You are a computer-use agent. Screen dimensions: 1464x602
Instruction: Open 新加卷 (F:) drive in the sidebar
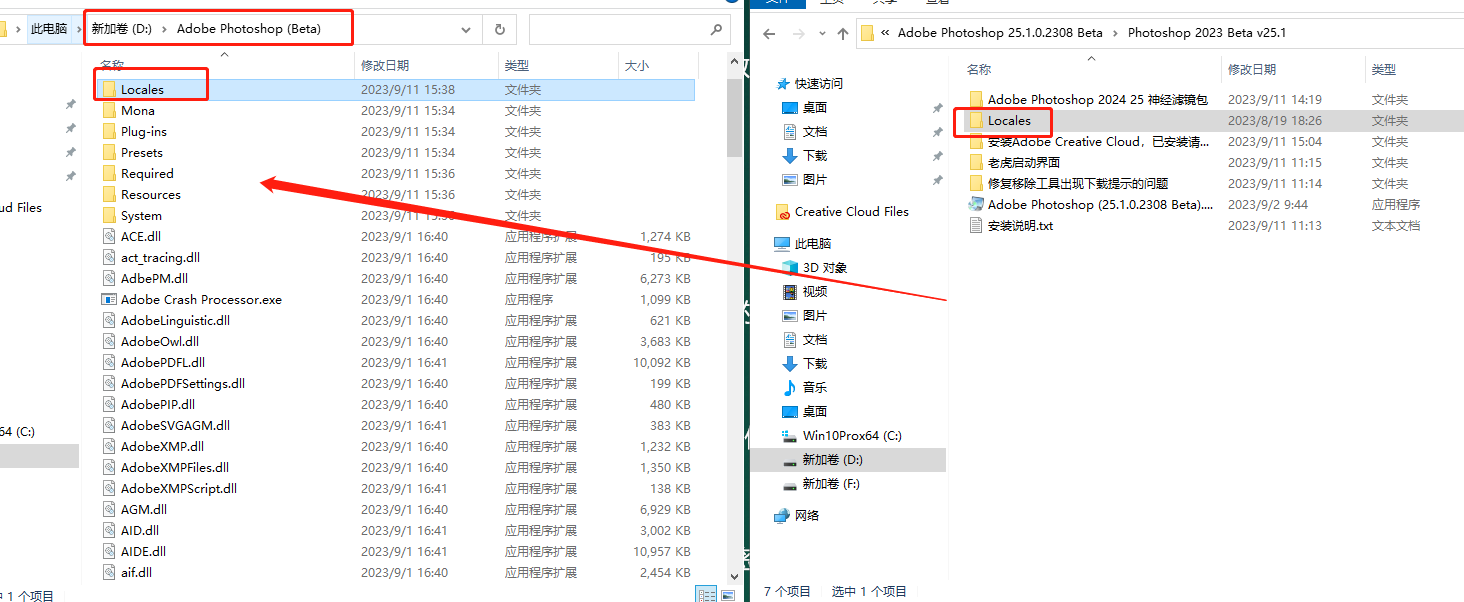(x=831, y=483)
